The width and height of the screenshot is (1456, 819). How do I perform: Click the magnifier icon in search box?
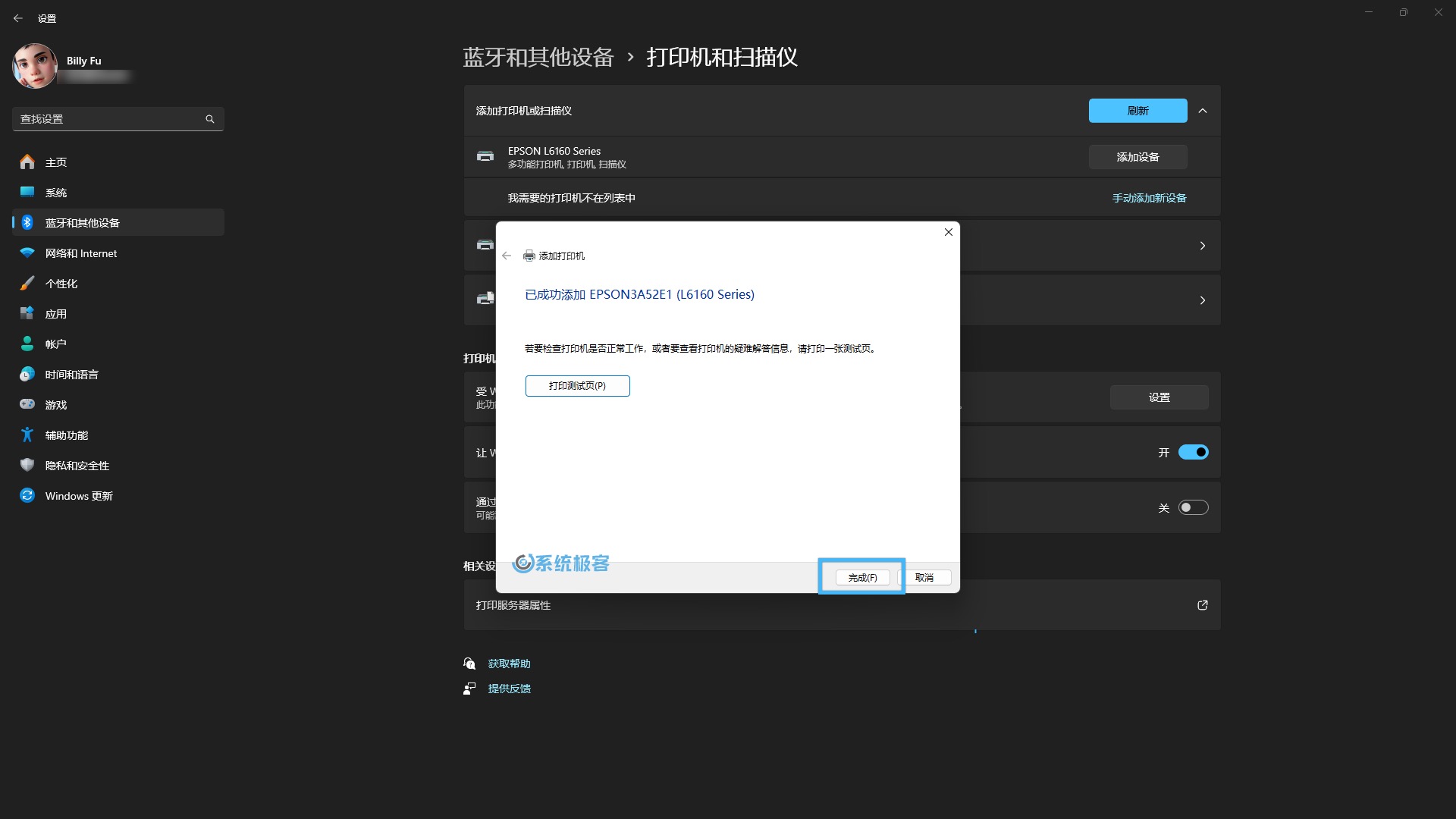210,119
